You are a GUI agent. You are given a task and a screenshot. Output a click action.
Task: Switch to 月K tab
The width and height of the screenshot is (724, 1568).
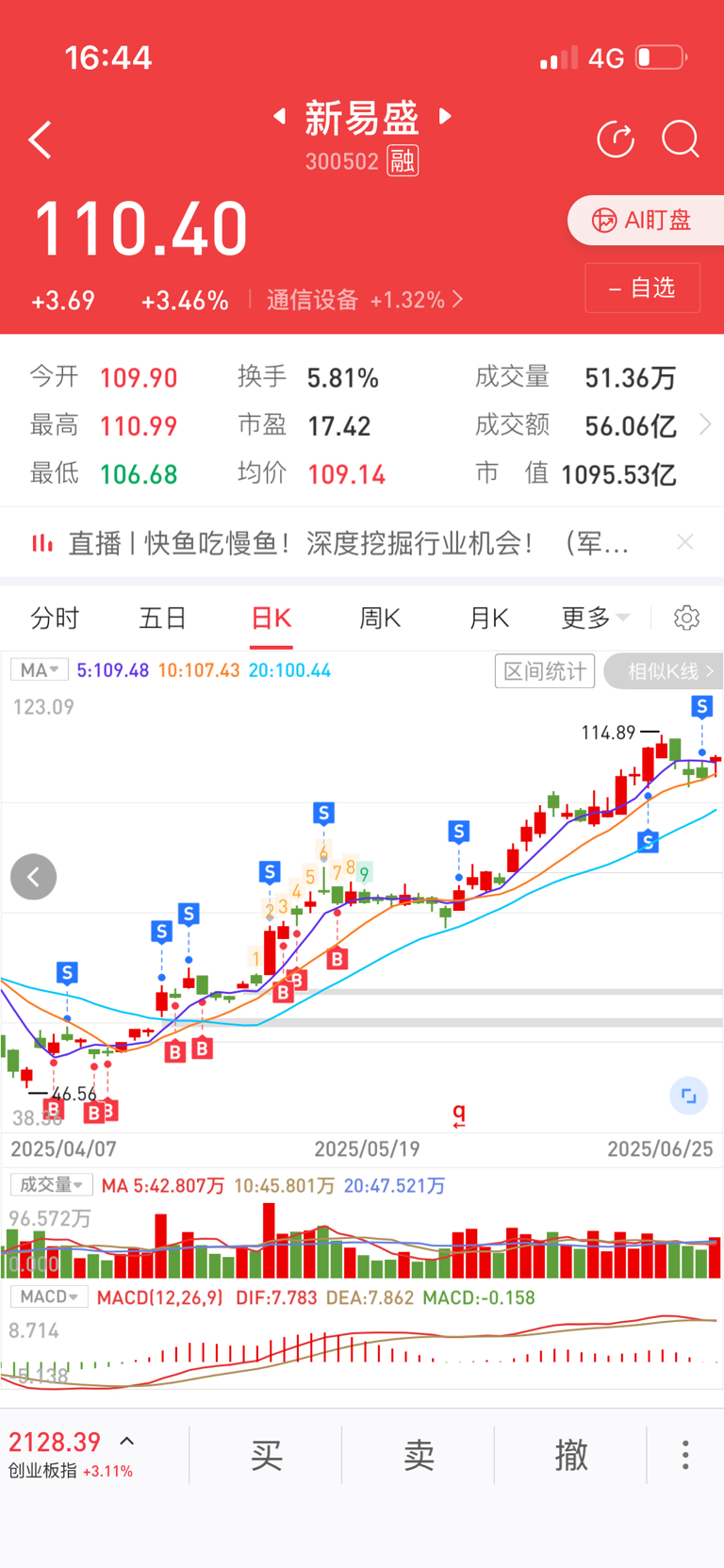coord(489,619)
